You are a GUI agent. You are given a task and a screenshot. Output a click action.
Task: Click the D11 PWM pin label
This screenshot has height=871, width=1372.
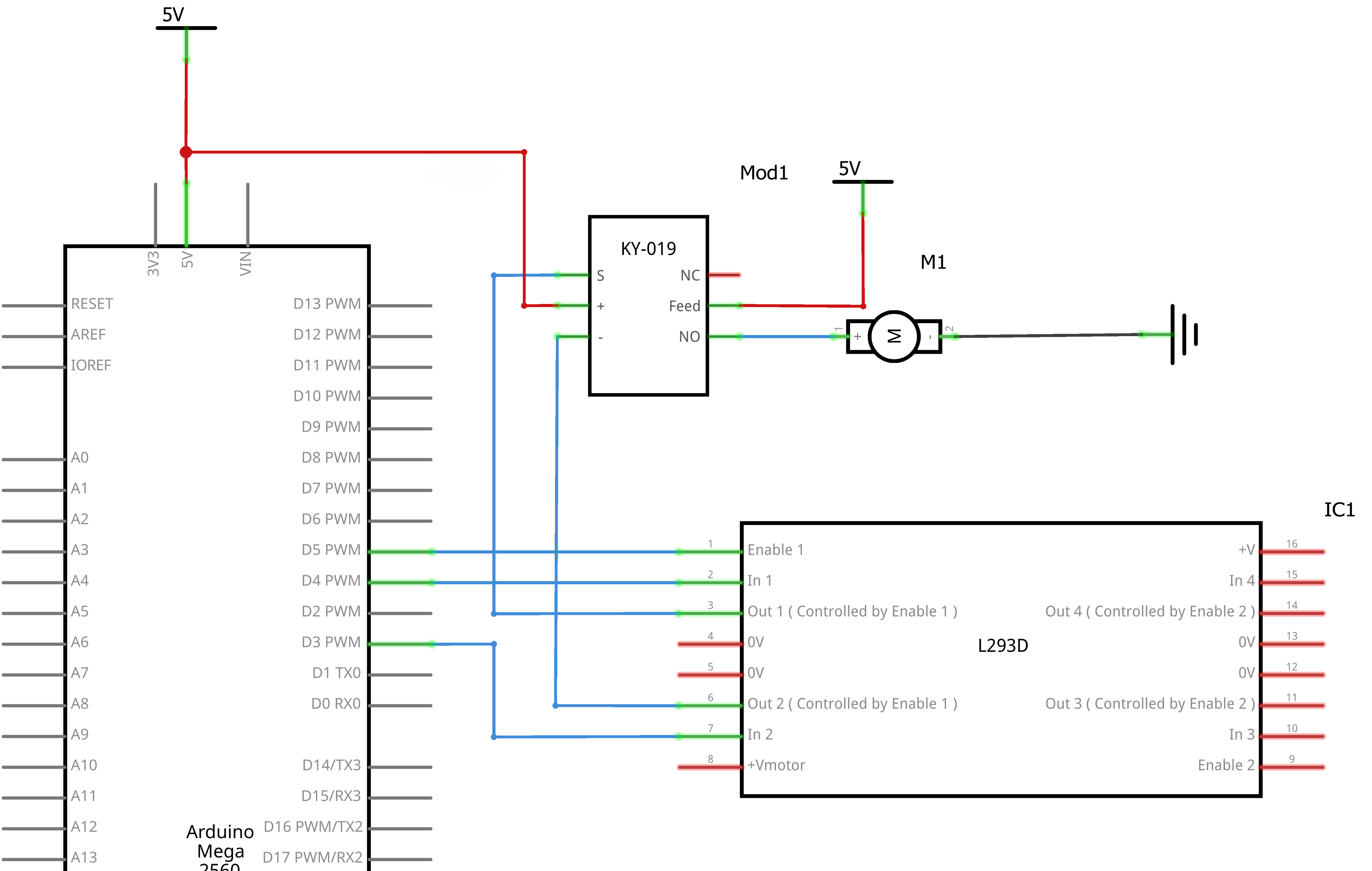327,365
